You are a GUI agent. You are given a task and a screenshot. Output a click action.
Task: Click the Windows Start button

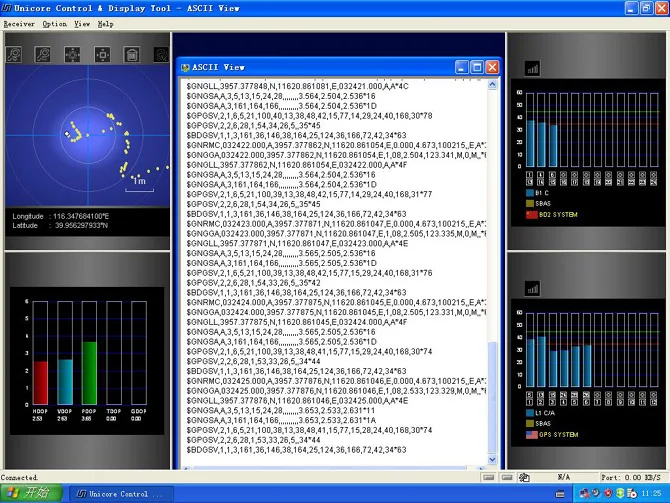tap(31, 494)
